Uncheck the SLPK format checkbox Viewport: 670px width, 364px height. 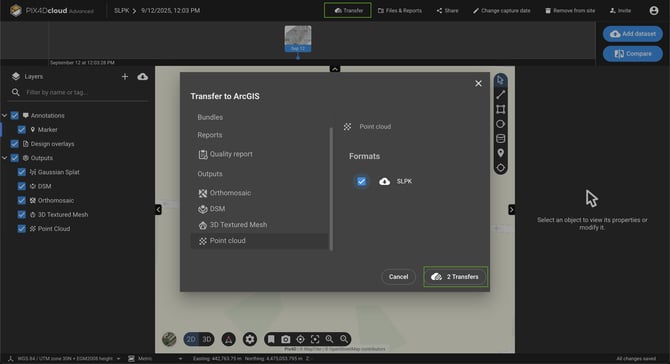(361, 182)
